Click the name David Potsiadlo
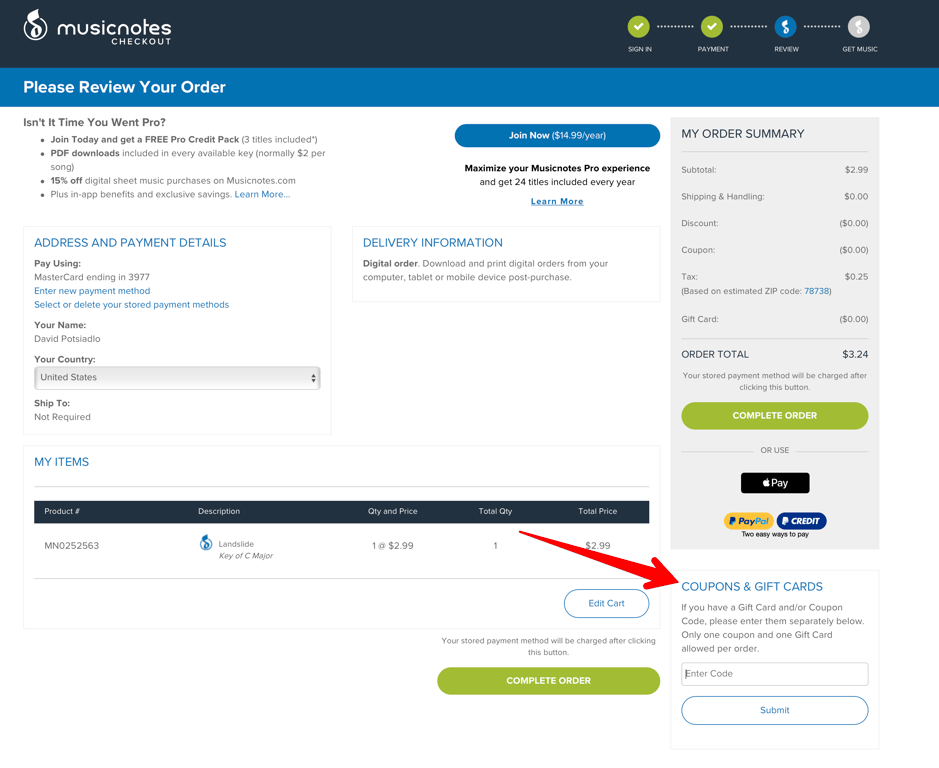This screenshot has height=768, width=939. pyautogui.click(x=67, y=338)
